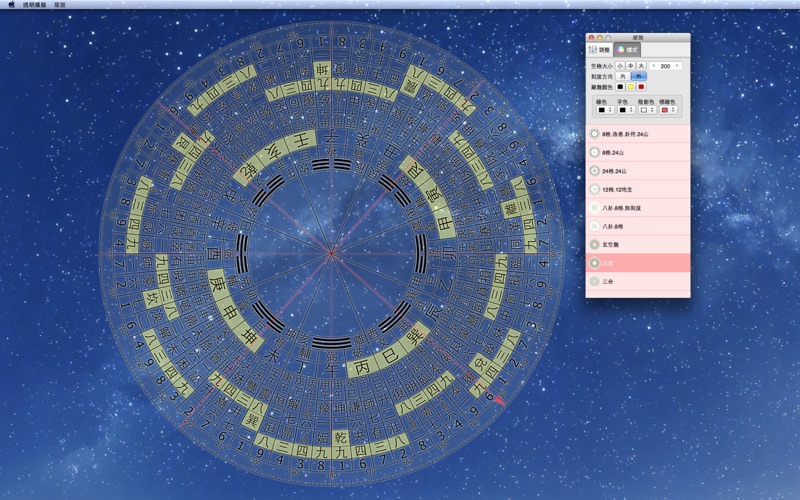Image resolution: width=800 pixels, height=500 pixels.
Task: Pick the yellow compass color swatch
Action: click(x=631, y=87)
